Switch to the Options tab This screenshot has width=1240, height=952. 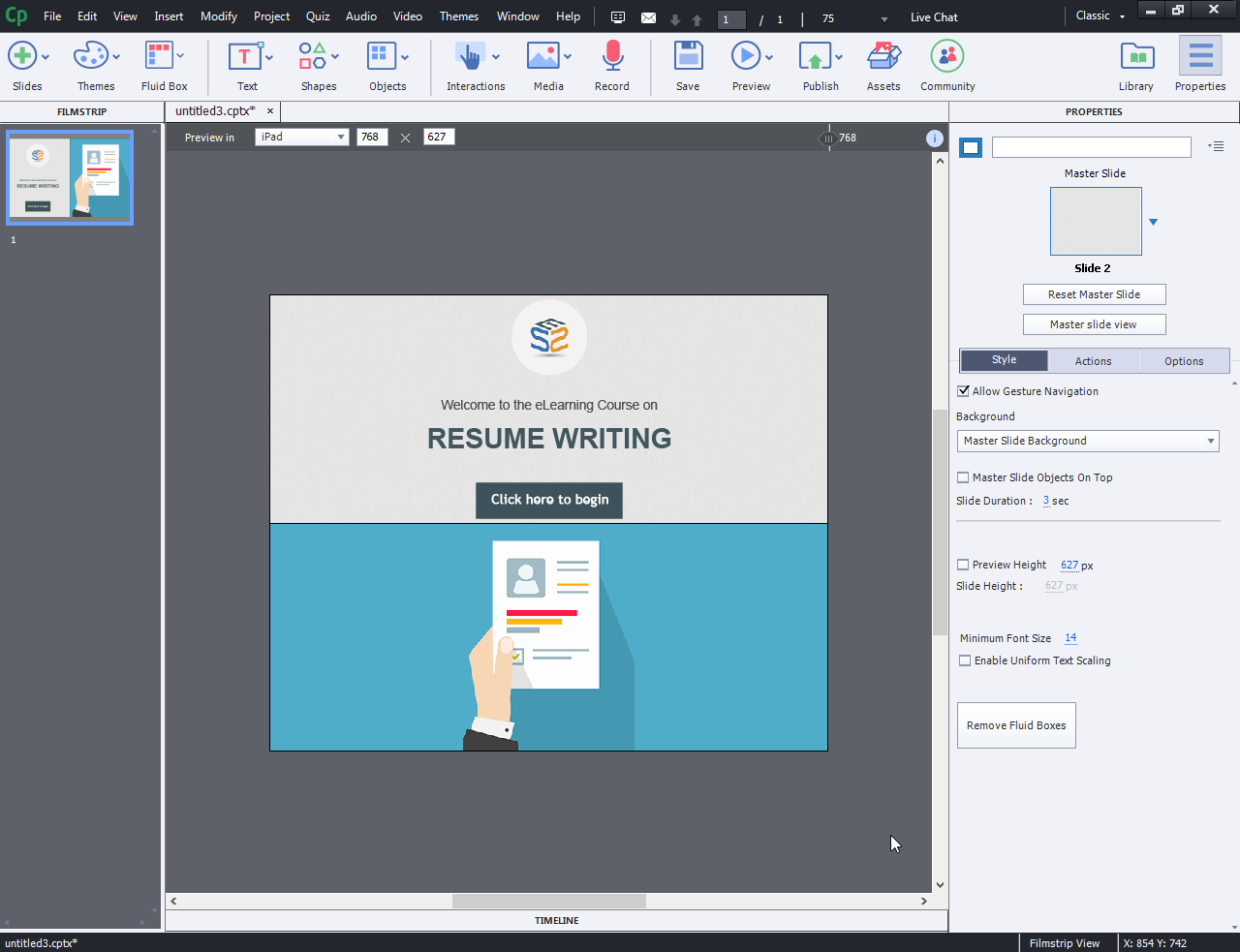[x=1184, y=361]
